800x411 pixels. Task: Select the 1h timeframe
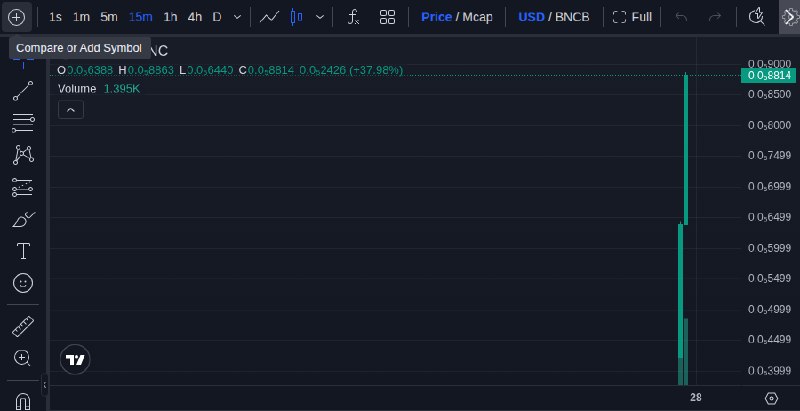click(x=170, y=17)
